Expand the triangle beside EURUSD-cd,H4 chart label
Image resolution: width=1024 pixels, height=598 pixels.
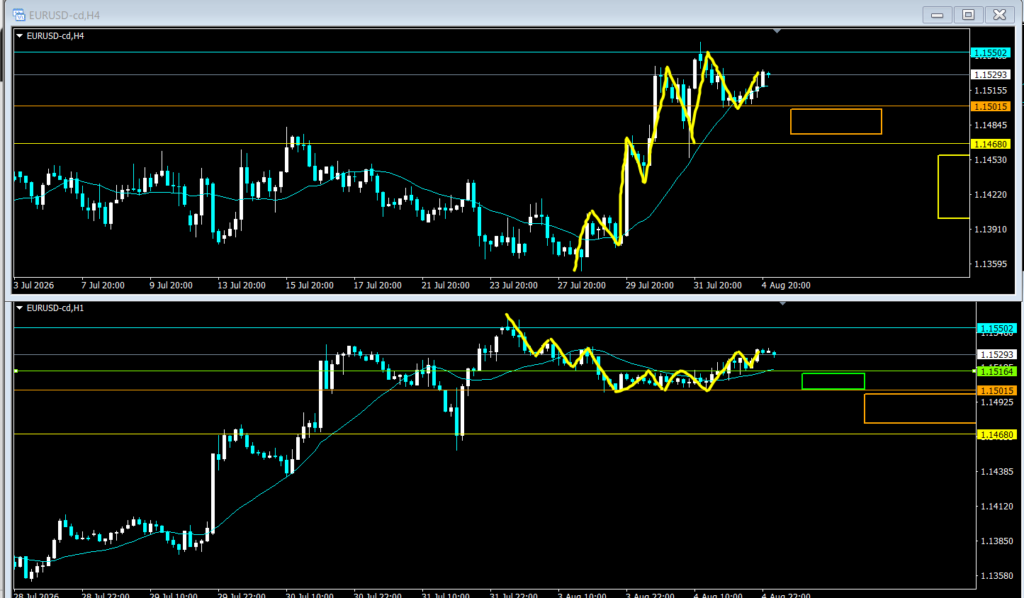click(x=20, y=36)
